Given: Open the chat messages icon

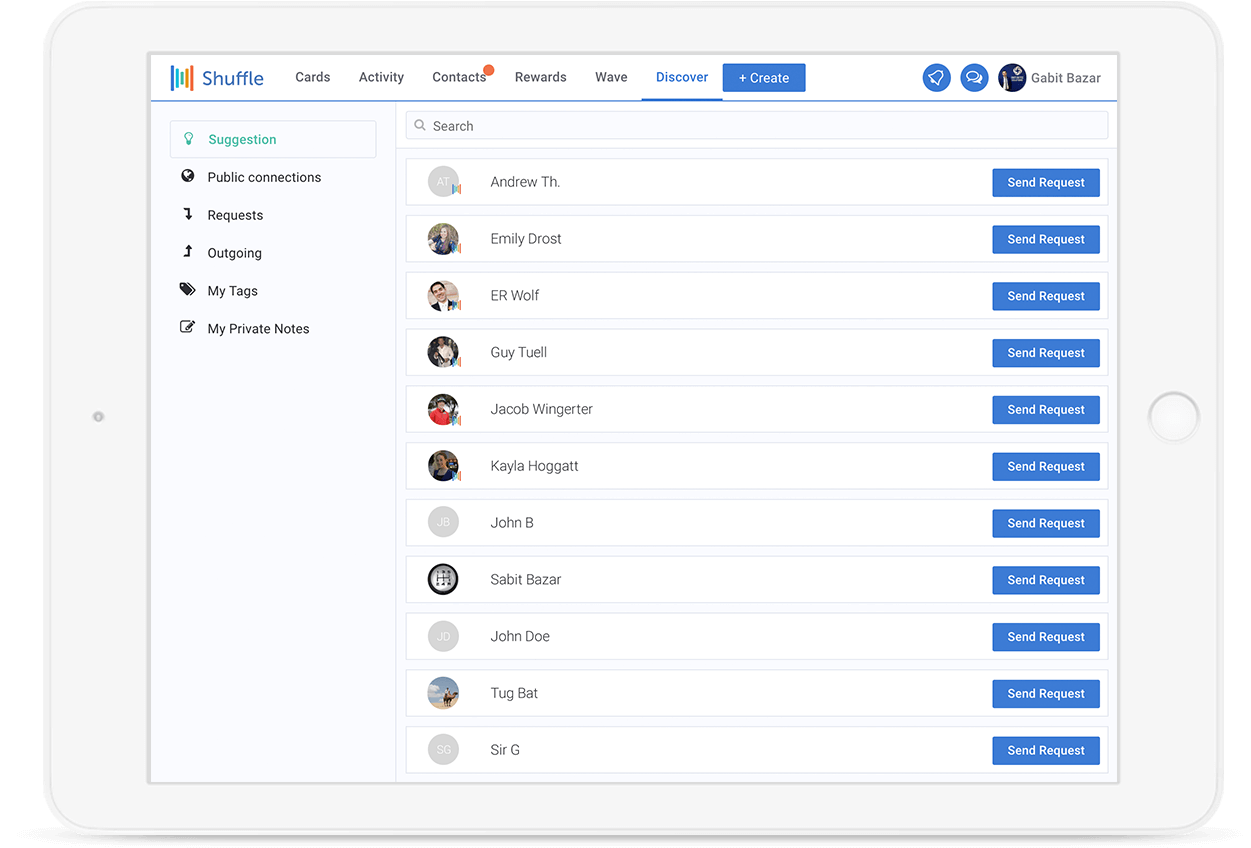Looking at the screenshot, I should tap(974, 78).
